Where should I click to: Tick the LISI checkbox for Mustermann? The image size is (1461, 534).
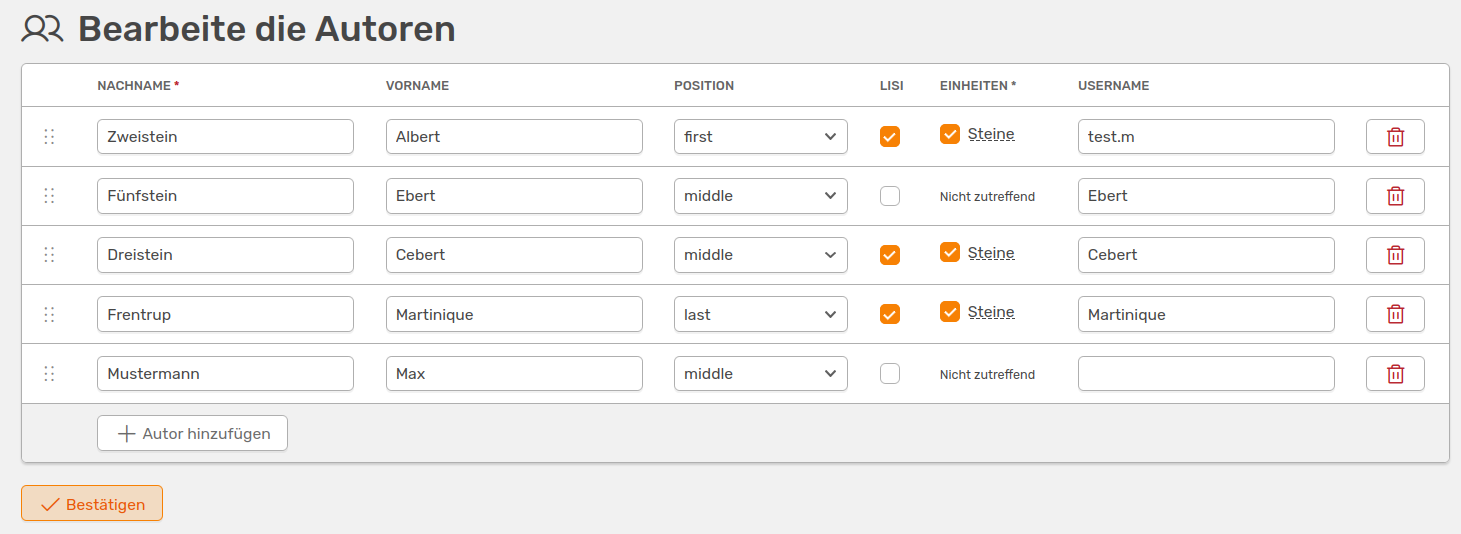[889, 374]
